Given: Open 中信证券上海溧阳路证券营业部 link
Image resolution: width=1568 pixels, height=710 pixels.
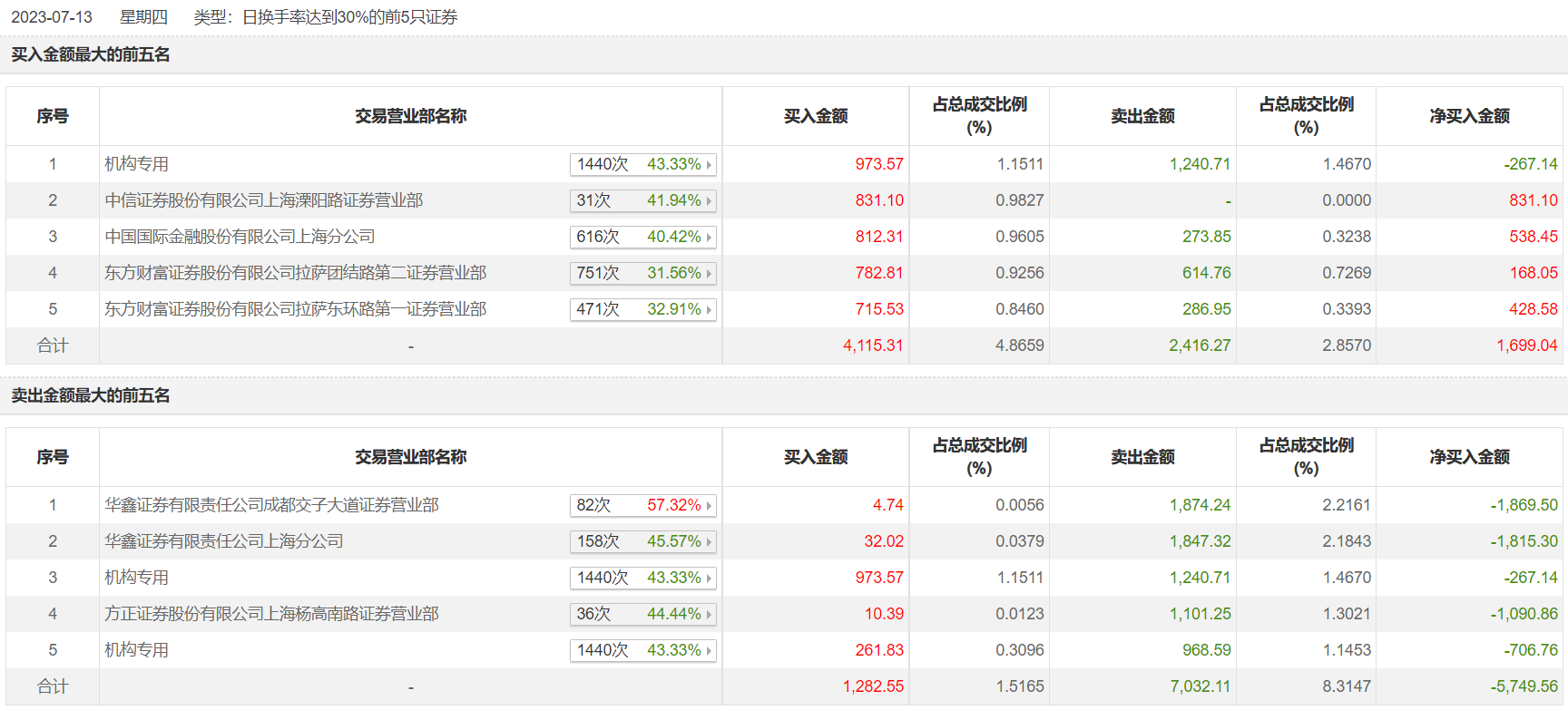Looking at the screenshot, I should (264, 200).
